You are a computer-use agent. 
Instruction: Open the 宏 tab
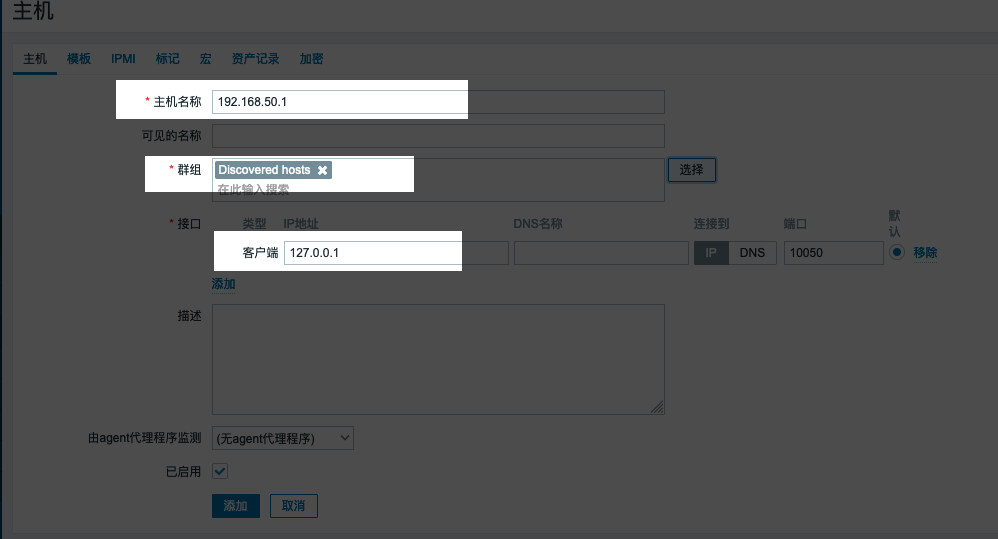pos(205,59)
